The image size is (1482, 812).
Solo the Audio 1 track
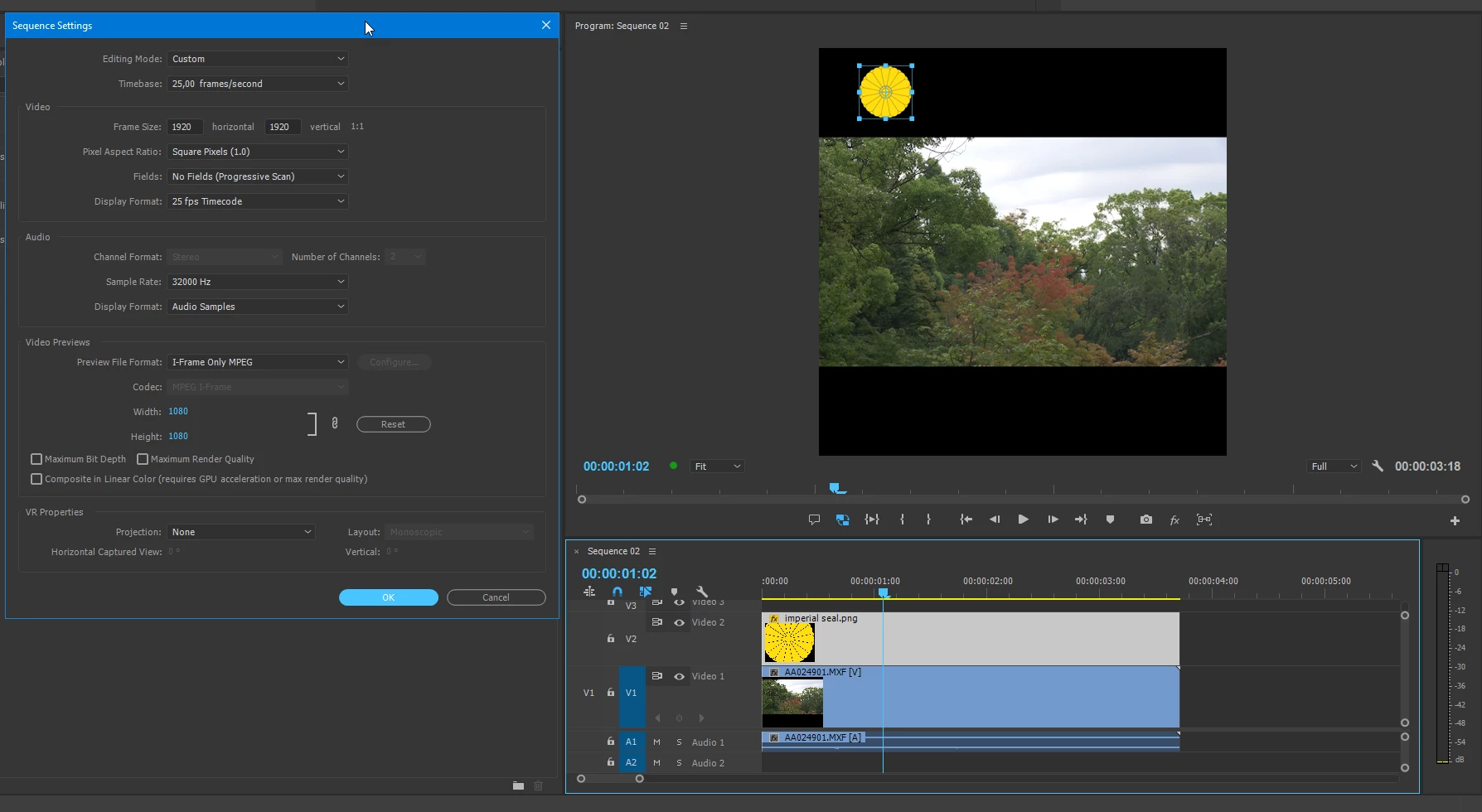pos(679,742)
